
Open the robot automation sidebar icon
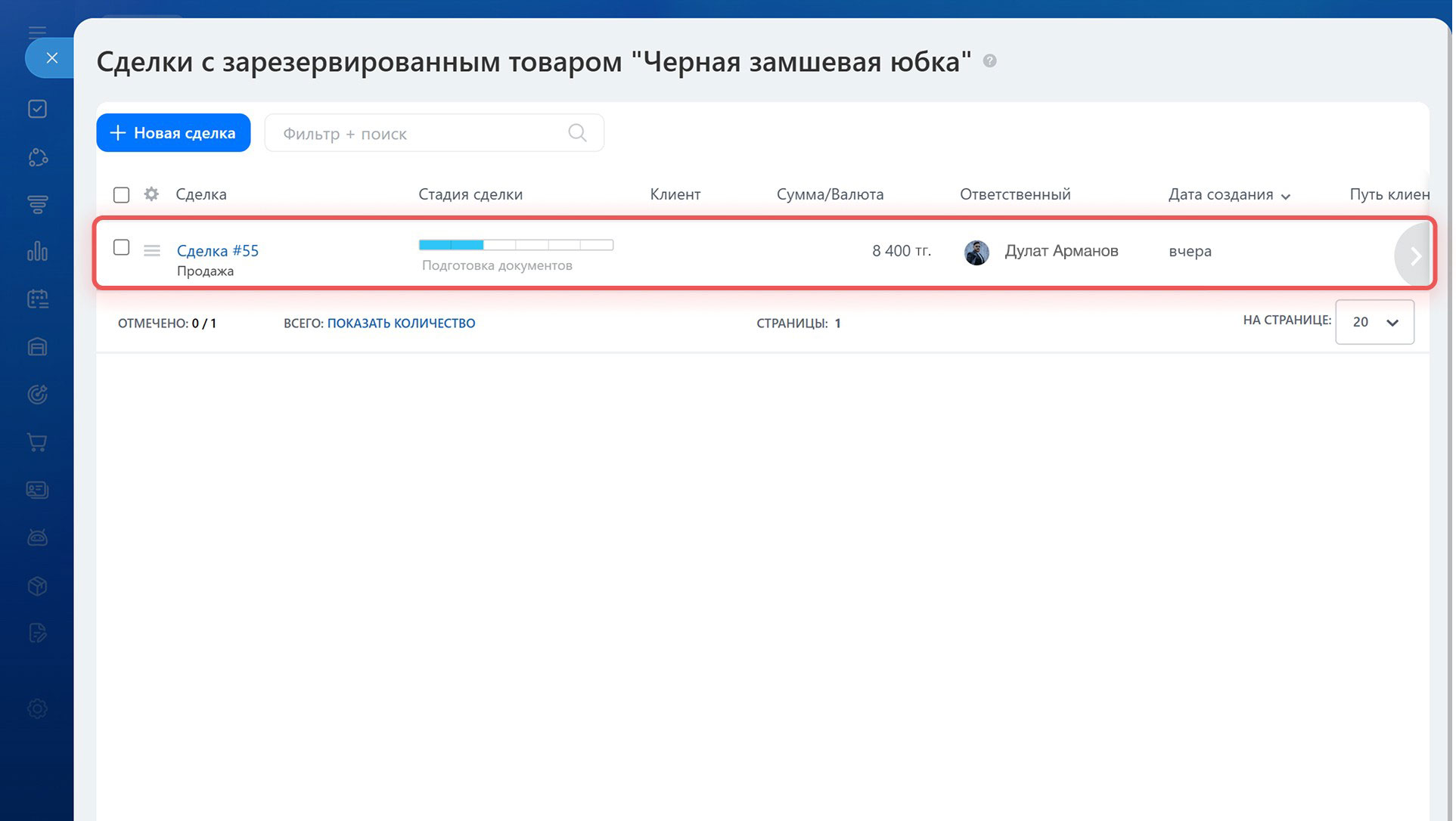[37, 538]
